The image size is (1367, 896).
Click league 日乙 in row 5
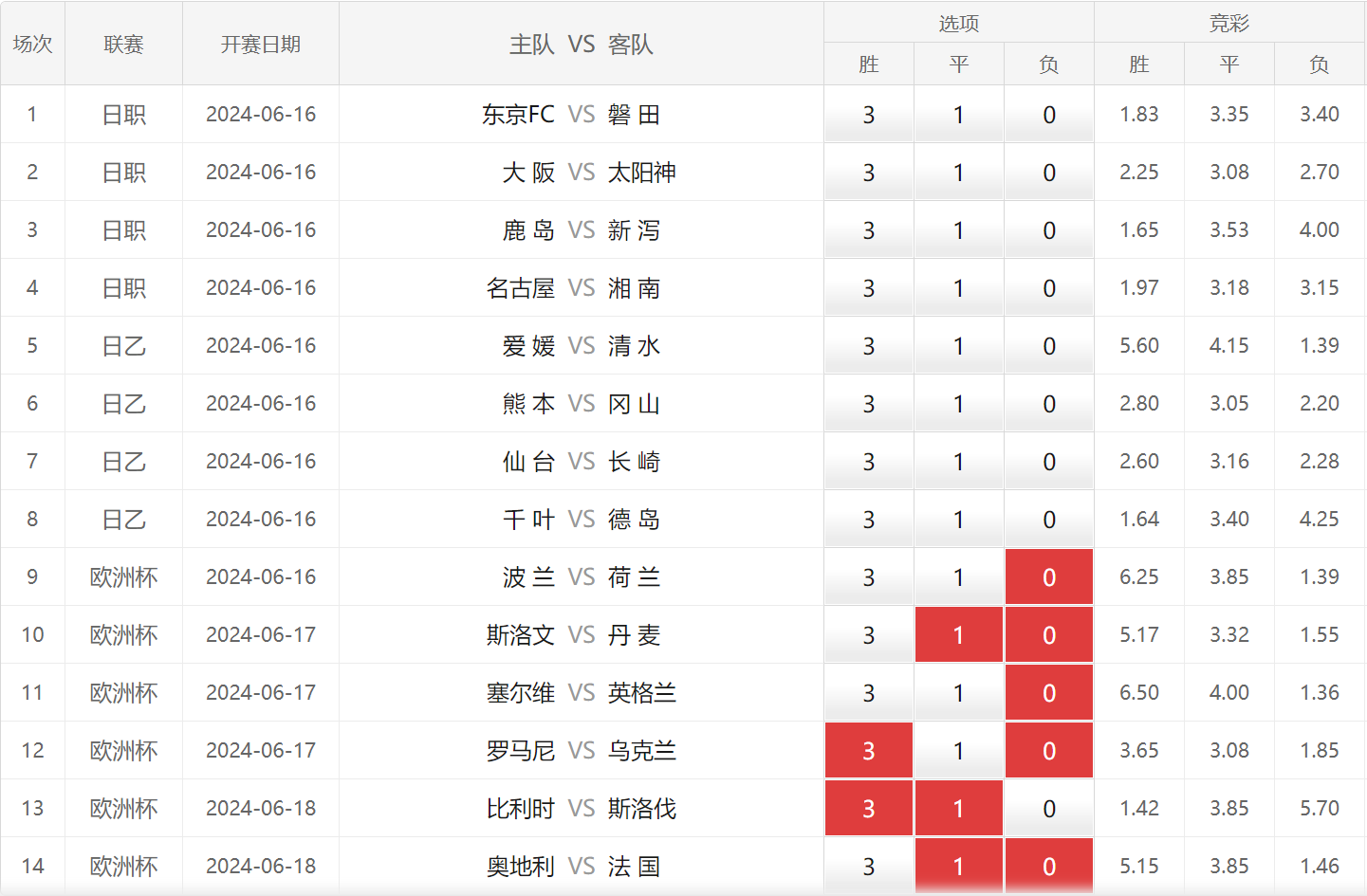[x=123, y=346]
